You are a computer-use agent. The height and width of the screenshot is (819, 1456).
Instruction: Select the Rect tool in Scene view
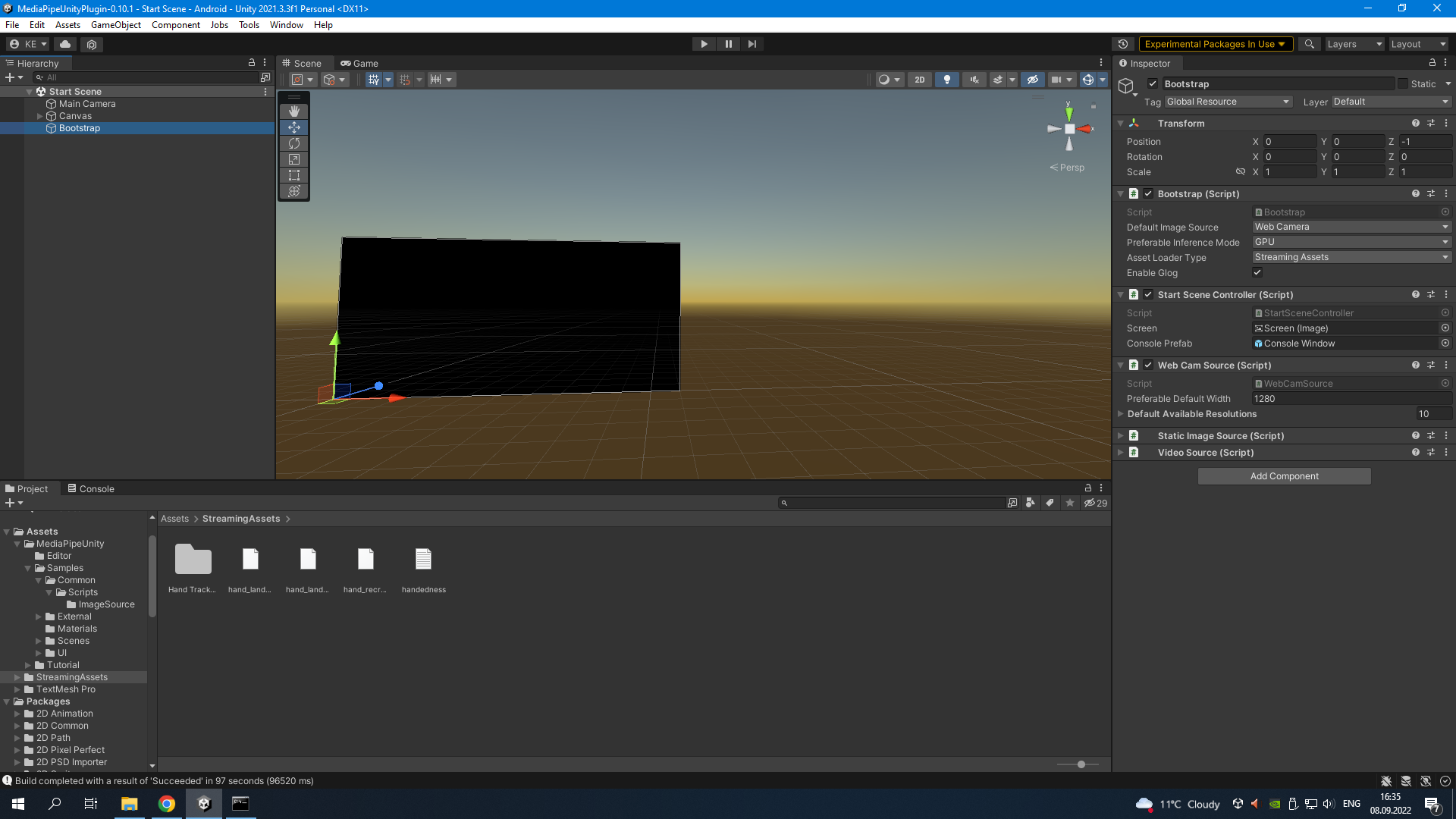point(294,175)
